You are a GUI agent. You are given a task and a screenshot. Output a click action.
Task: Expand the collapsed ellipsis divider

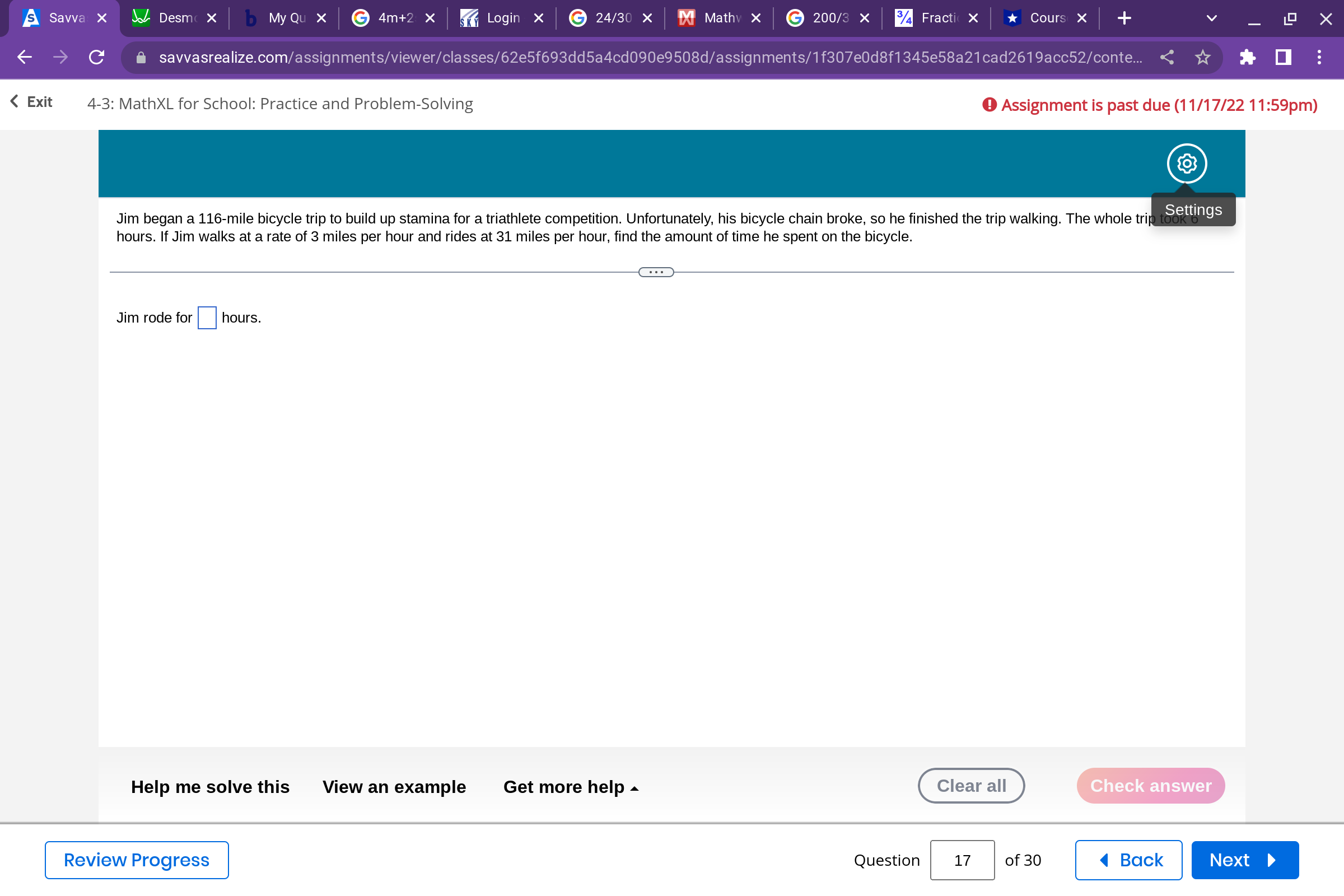coord(656,272)
